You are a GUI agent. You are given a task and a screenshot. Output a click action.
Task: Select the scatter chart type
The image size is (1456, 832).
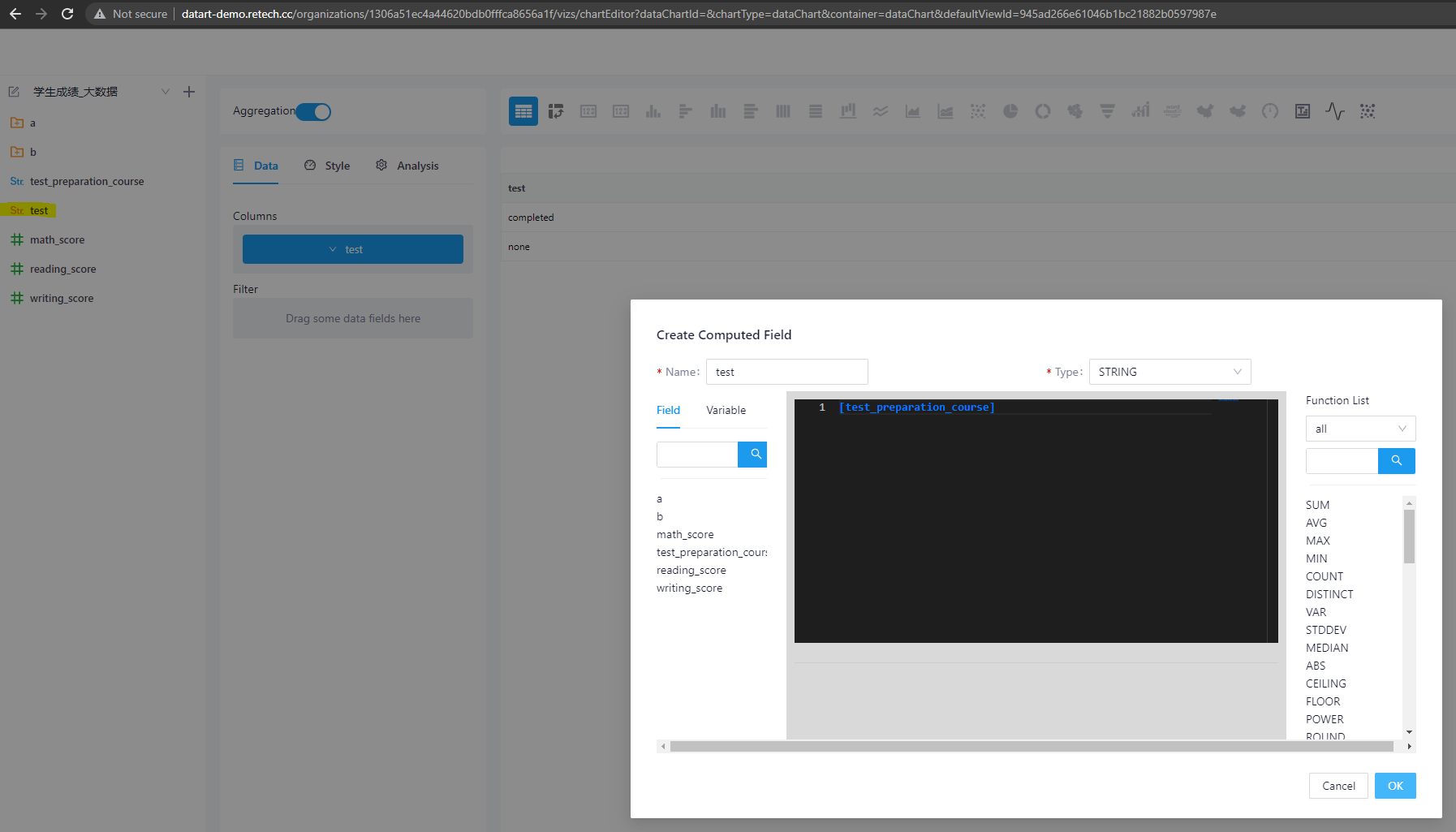977,111
